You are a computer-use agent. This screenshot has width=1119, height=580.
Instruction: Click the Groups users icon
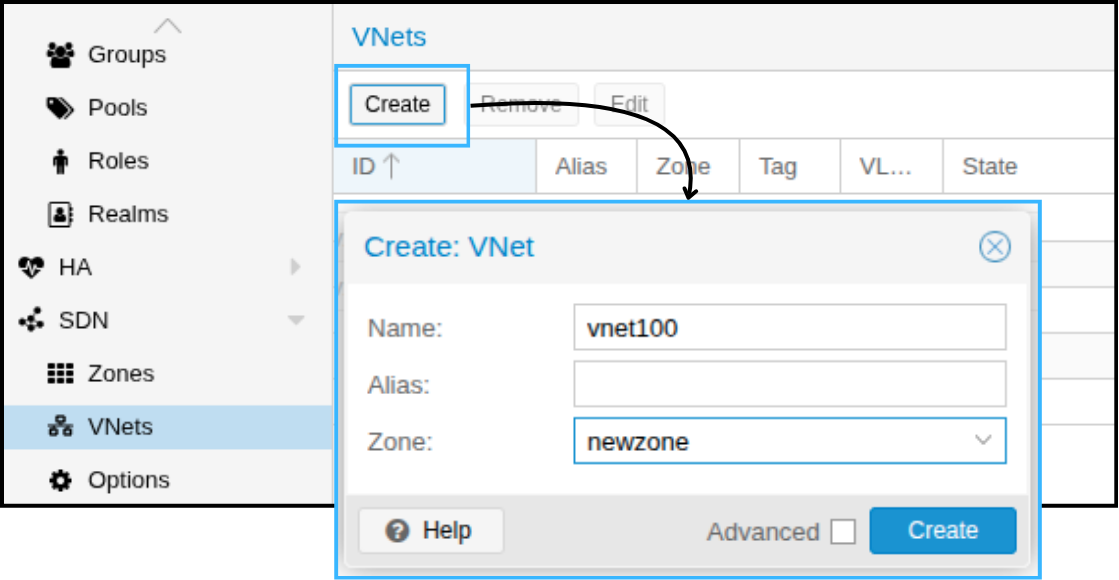(x=61, y=55)
